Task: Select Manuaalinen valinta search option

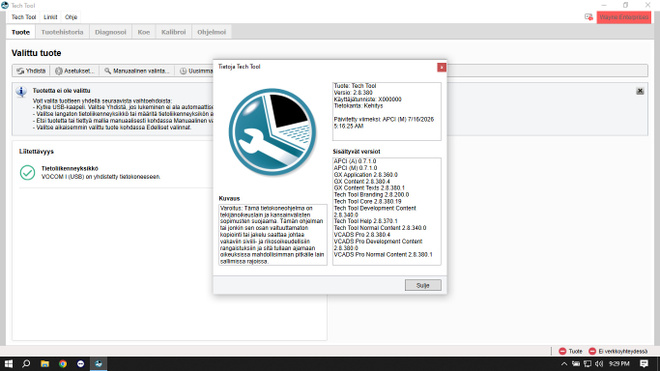Action: (x=137, y=71)
